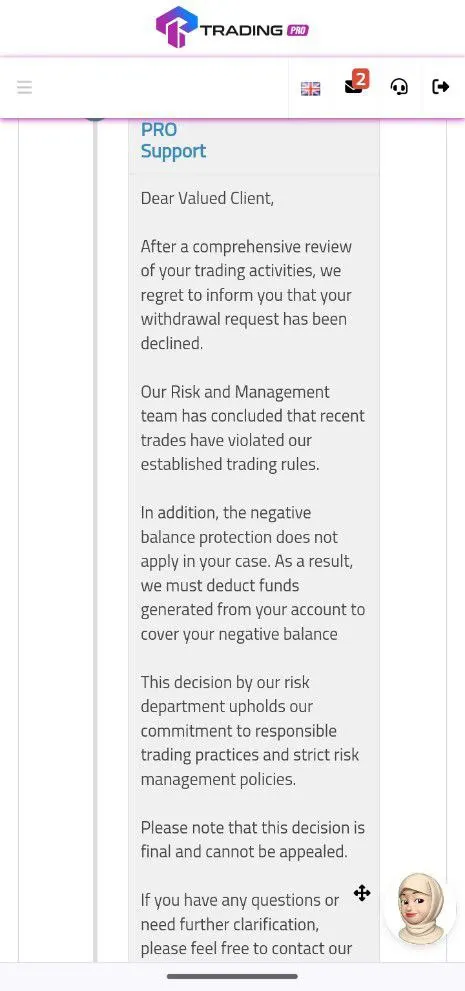Change language via the UK flag
Image resolution: width=465 pixels, height=991 pixels.
coord(310,88)
